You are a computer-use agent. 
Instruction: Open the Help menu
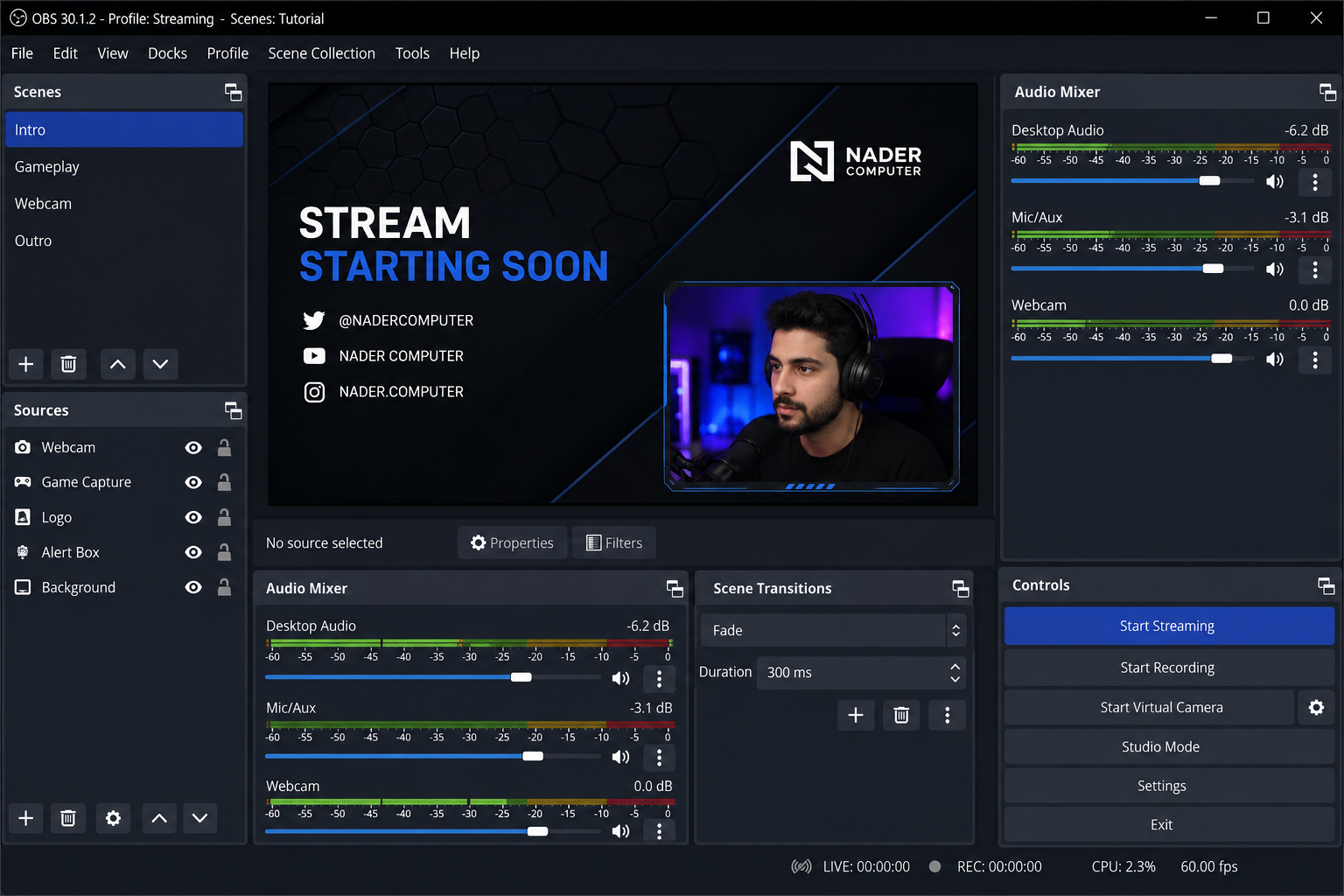pos(464,53)
